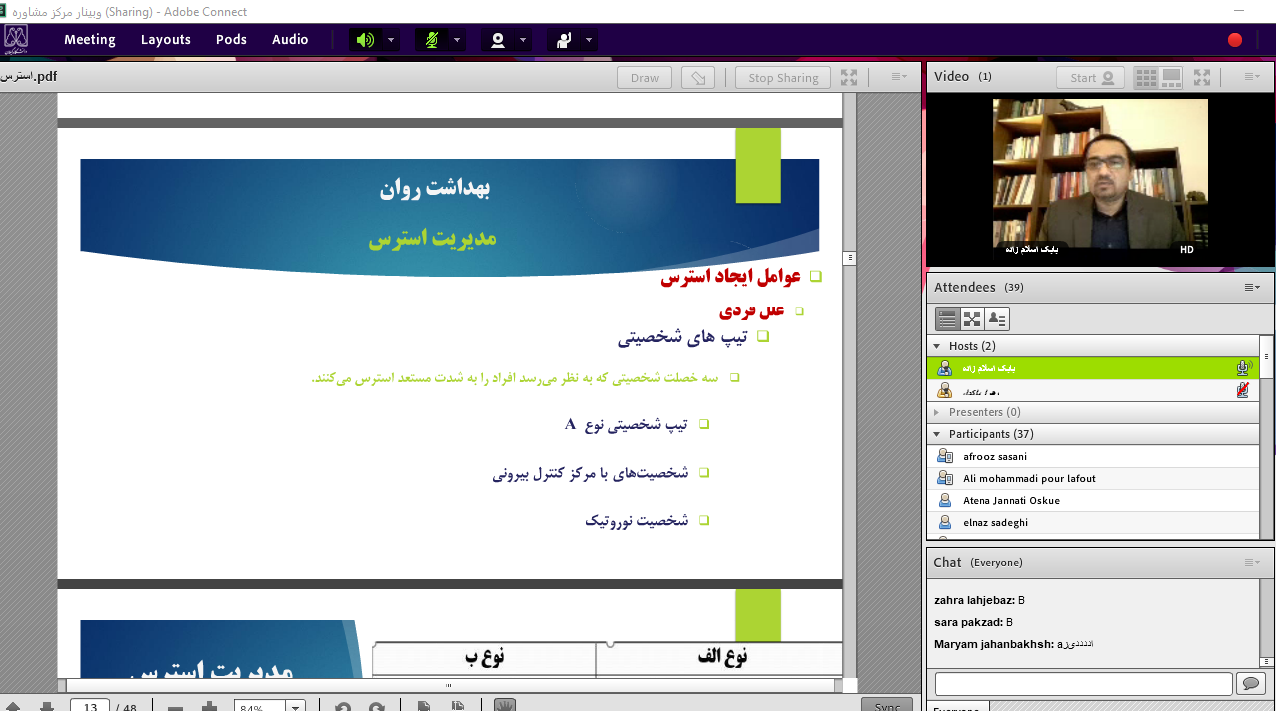Toggle the webcam icon in top bar
The image size is (1276, 711).
coord(497,40)
